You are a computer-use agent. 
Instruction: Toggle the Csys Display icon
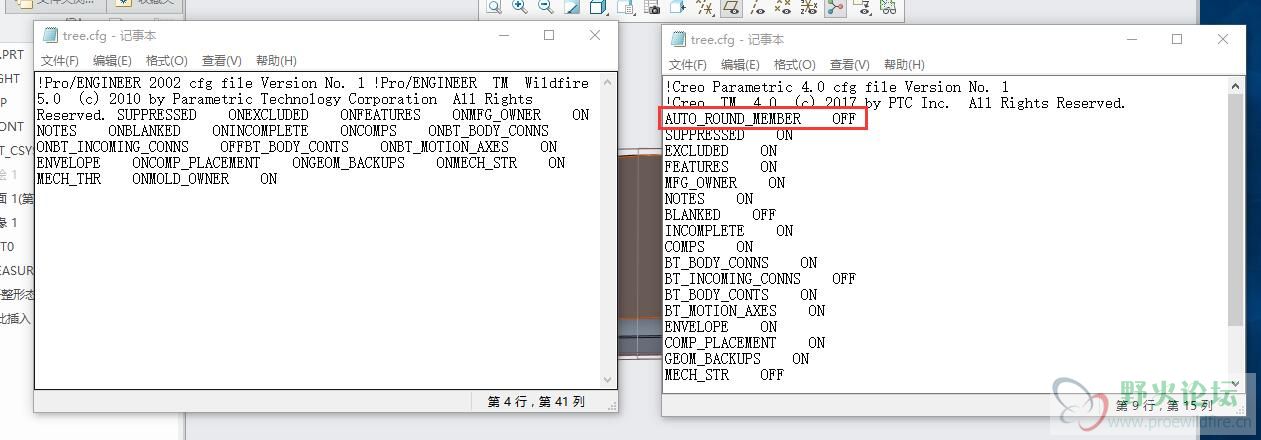[809, 7]
